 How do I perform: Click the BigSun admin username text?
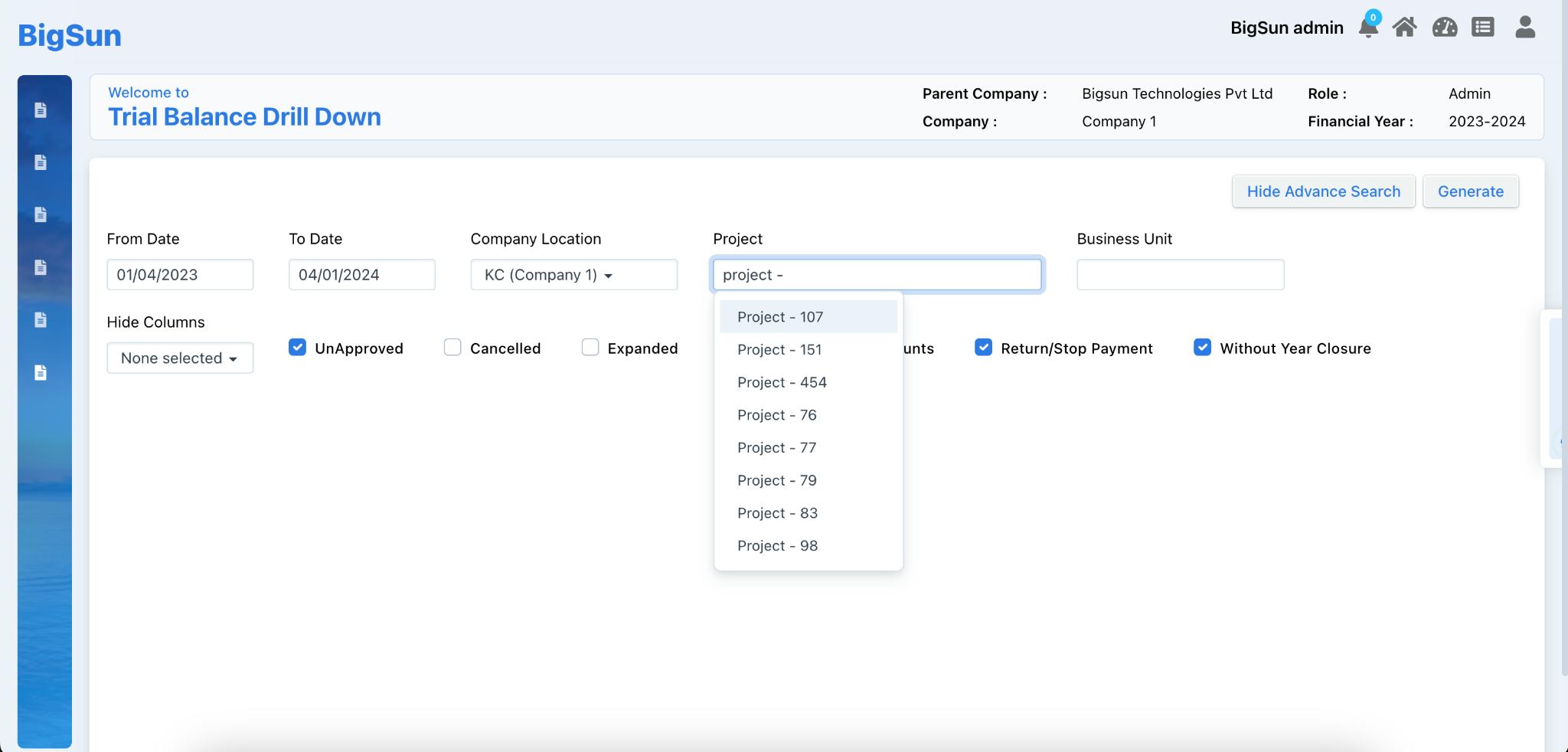pos(1287,28)
